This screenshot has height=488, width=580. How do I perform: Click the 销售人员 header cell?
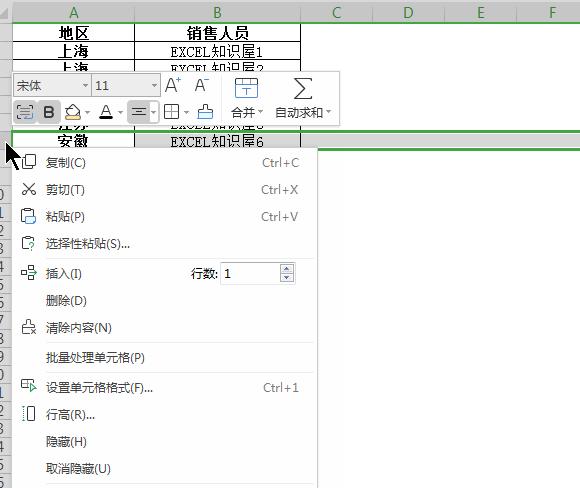[218, 33]
